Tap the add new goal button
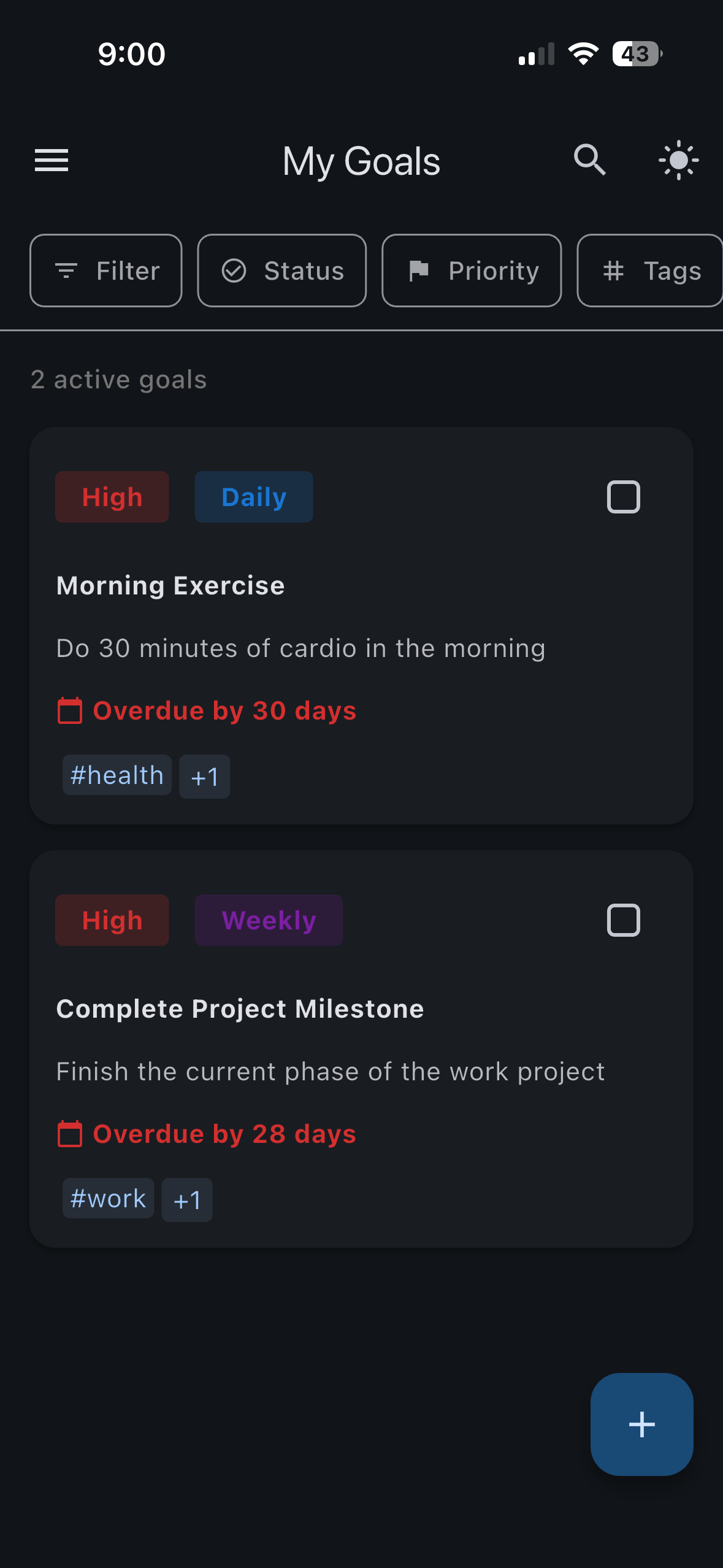Image resolution: width=723 pixels, height=1568 pixels. (x=641, y=1424)
